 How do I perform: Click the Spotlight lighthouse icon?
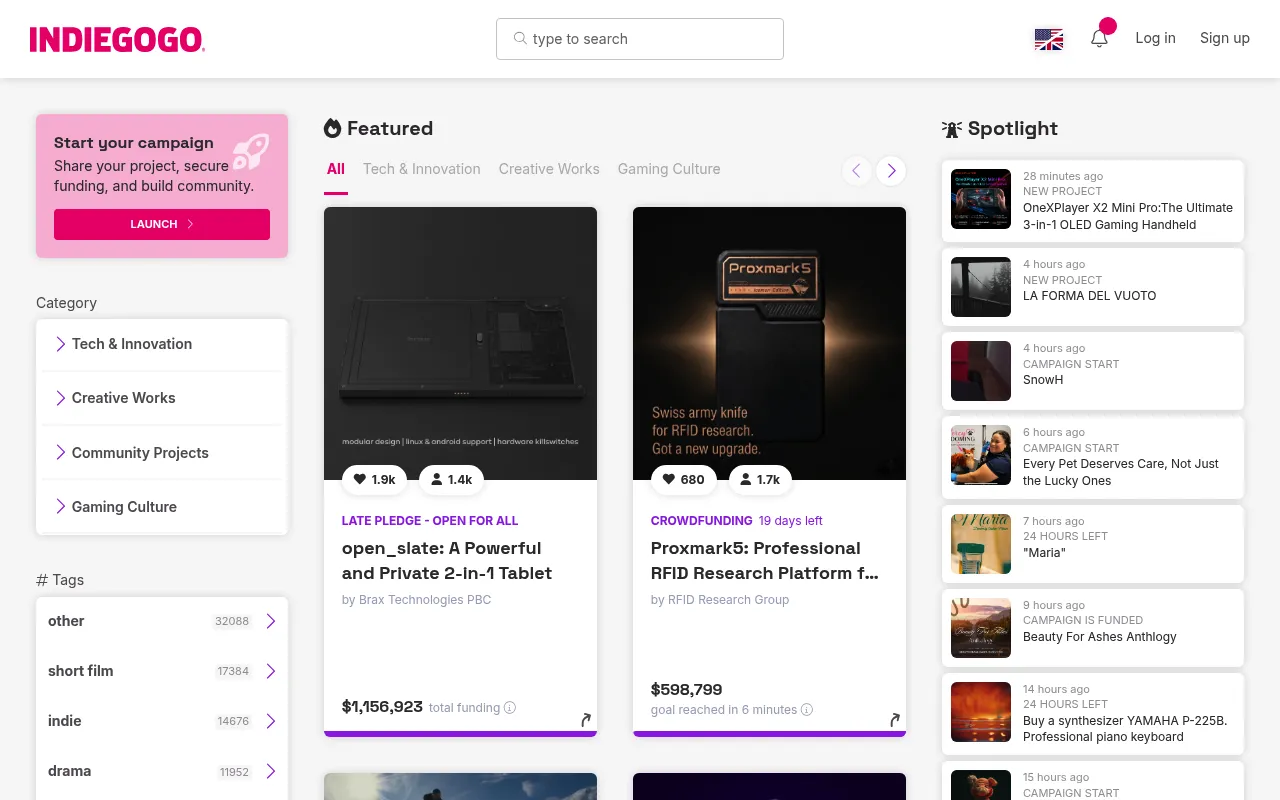pyautogui.click(x=952, y=129)
